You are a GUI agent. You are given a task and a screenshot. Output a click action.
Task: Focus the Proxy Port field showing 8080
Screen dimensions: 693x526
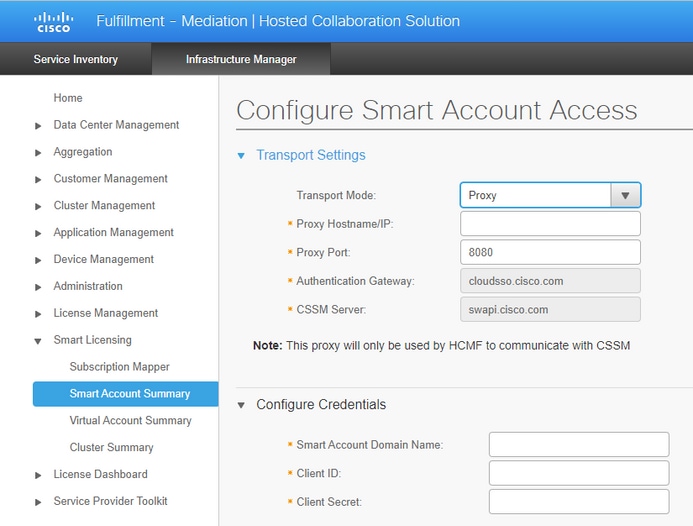coord(550,252)
